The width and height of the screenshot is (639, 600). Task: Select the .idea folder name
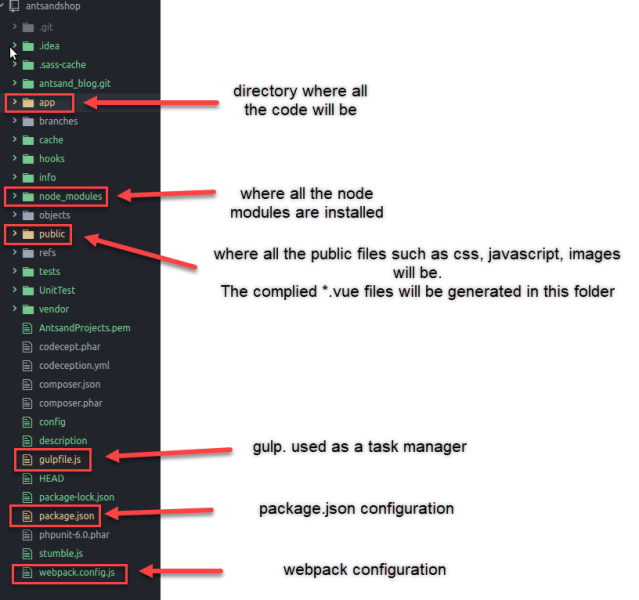coord(49,46)
